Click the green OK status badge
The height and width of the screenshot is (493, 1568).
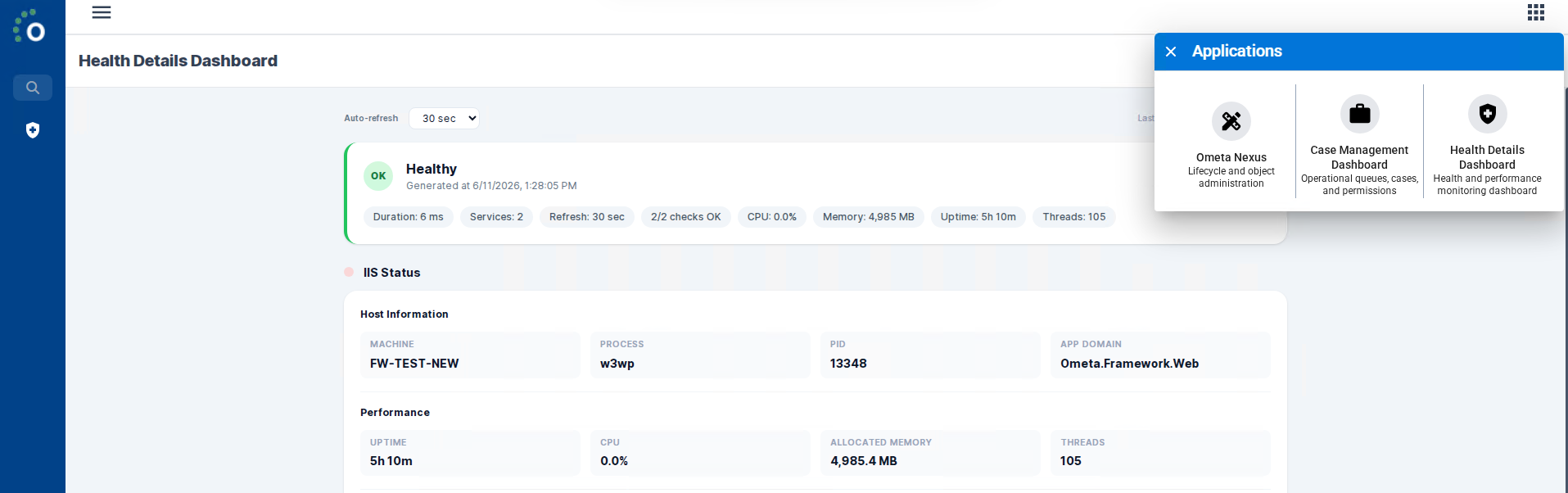(378, 176)
